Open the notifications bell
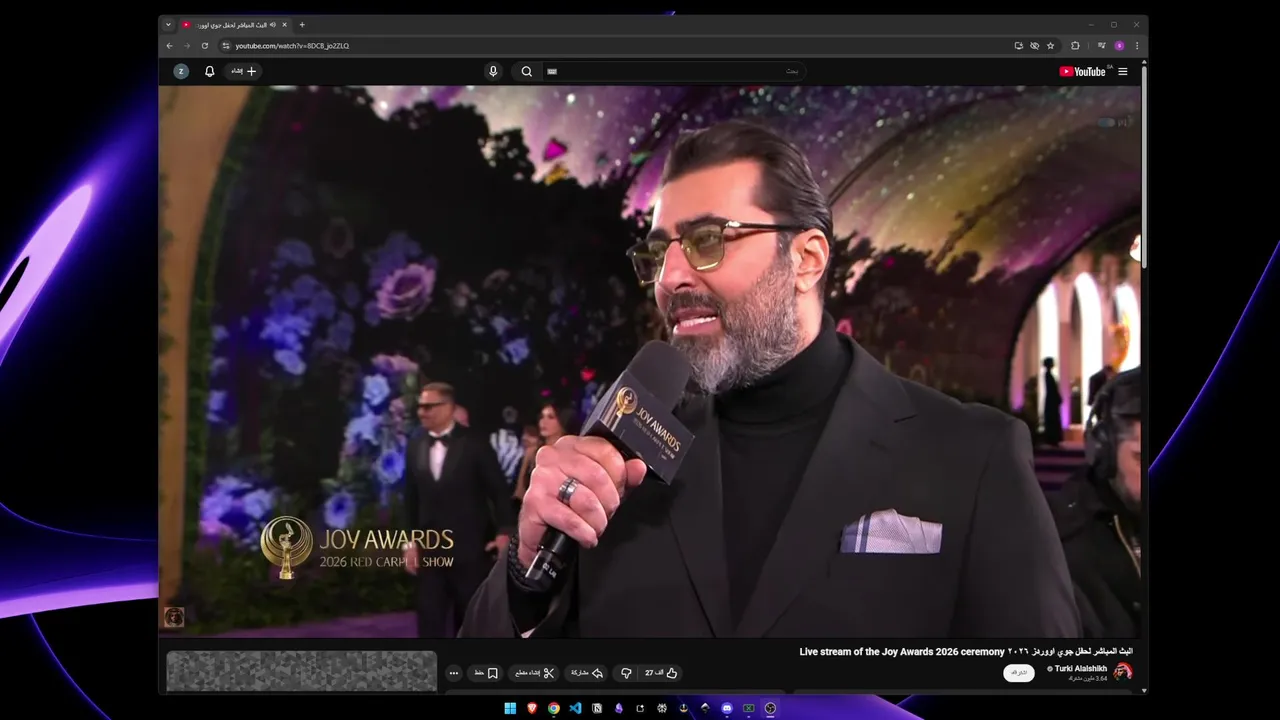The width and height of the screenshot is (1280, 720). (x=210, y=71)
